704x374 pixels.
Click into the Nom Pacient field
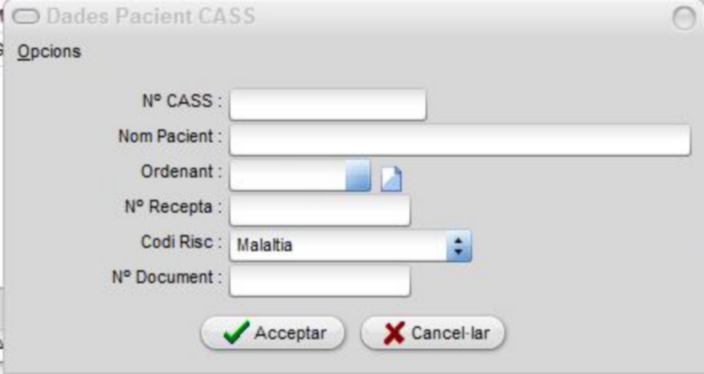click(460, 140)
